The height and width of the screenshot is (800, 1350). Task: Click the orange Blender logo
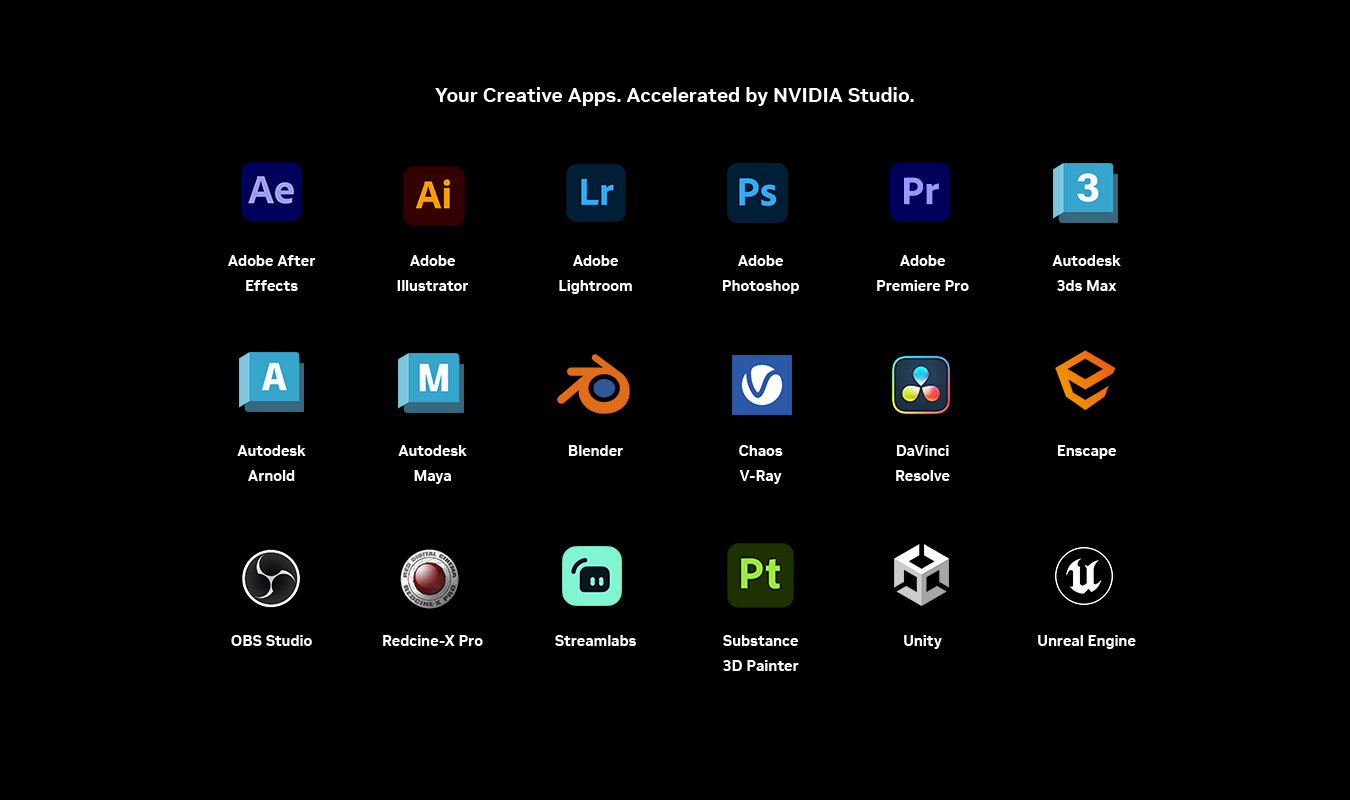pyautogui.click(x=594, y=384)
